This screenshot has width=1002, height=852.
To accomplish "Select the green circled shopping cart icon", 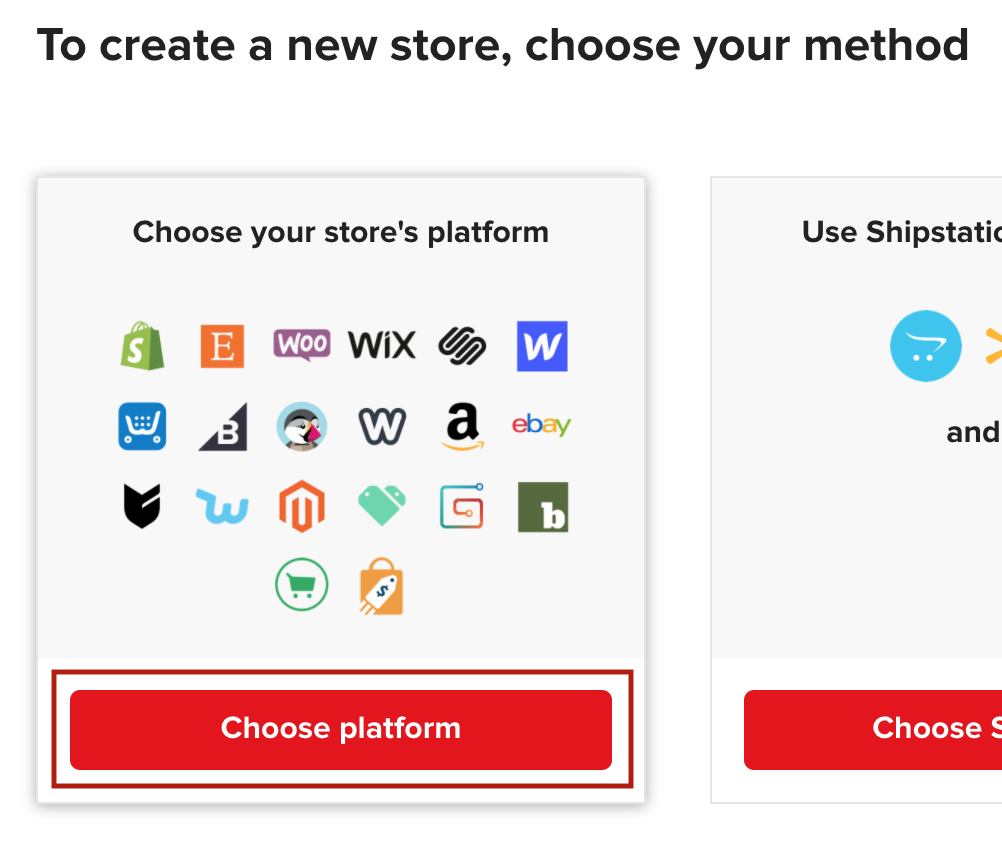I will 302,584.
